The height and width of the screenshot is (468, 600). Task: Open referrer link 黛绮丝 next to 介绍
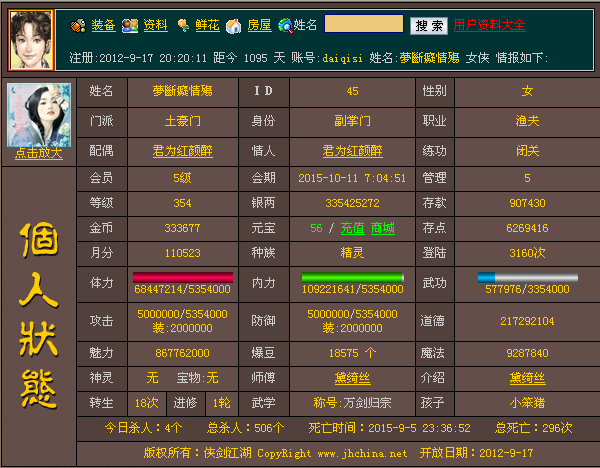click(527, 378)
